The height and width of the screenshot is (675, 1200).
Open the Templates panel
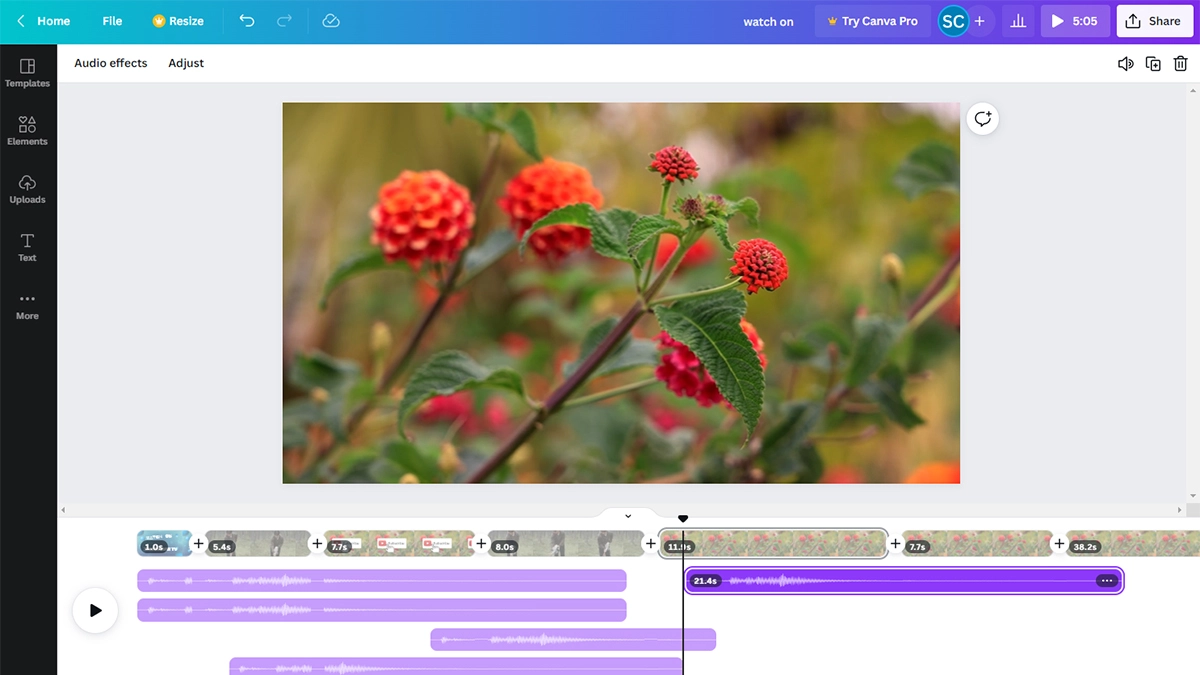[27, 71]
